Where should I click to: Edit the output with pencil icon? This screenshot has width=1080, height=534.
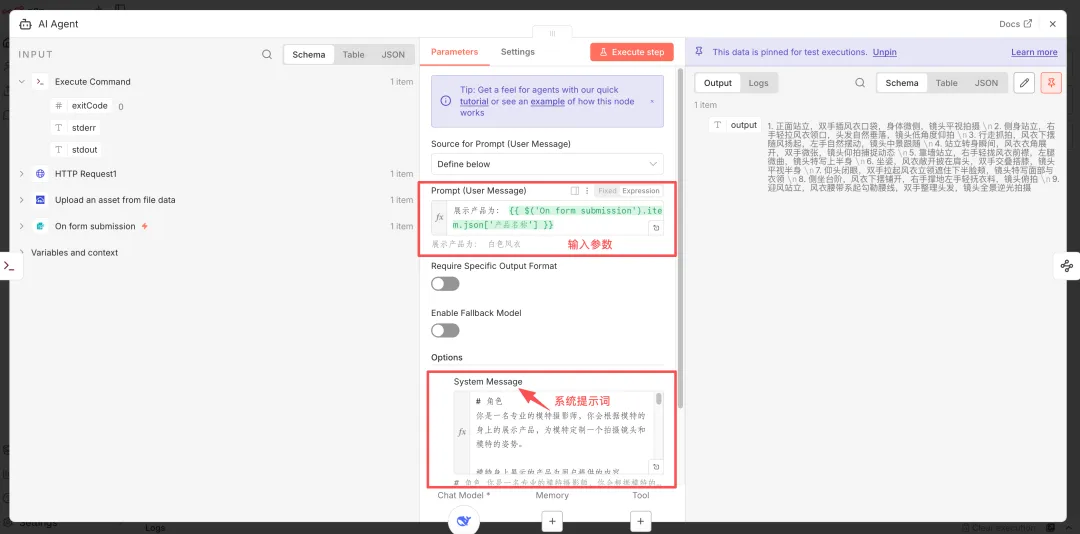(x=1024, y=83)
